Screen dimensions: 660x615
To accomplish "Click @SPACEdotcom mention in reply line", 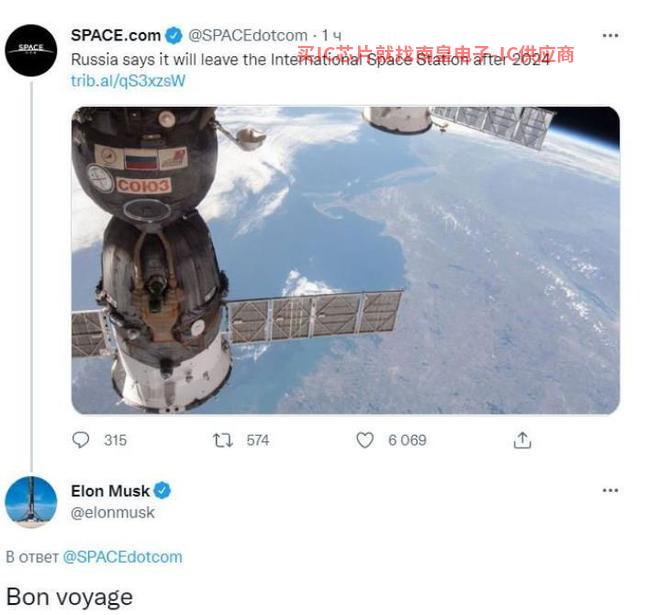I will coord(122,557).
